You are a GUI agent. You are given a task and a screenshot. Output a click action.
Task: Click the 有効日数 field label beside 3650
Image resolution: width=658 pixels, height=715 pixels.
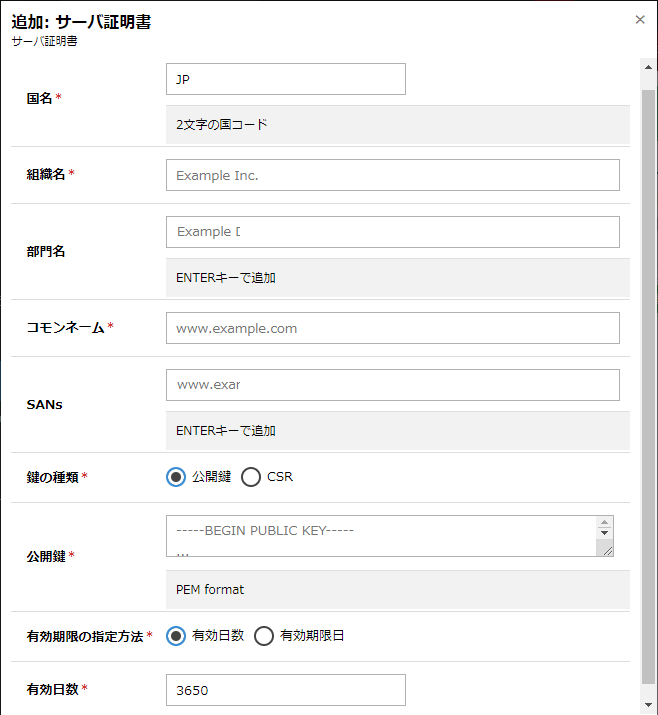(x=52, y=689)
